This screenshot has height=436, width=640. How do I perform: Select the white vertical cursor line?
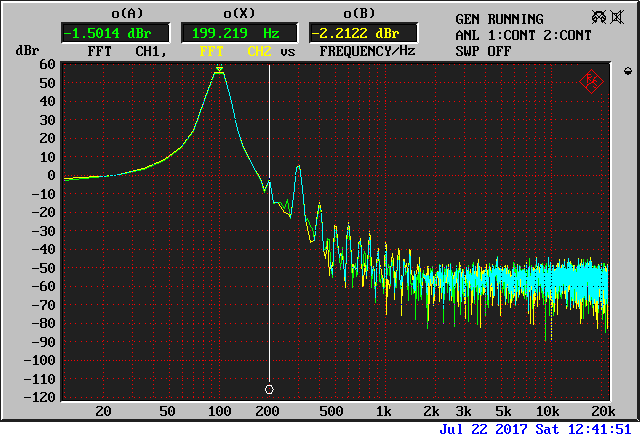pos(269,225)
